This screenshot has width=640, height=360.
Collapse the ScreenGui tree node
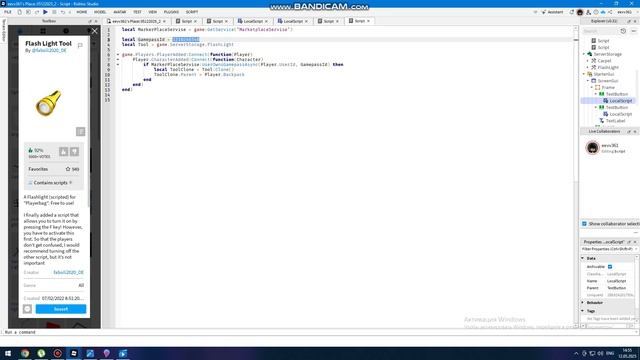coord(588,81)
